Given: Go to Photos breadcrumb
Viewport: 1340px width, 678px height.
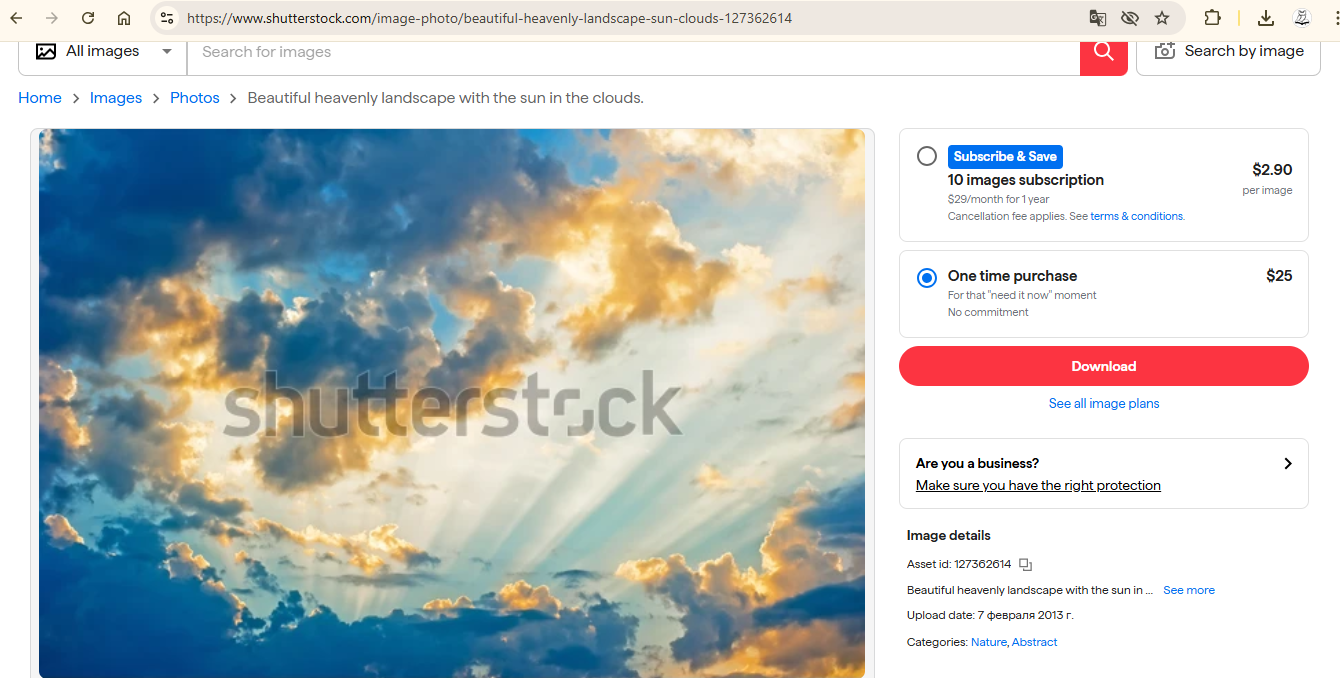Looking at the screenshot, I should pos(195,98).
